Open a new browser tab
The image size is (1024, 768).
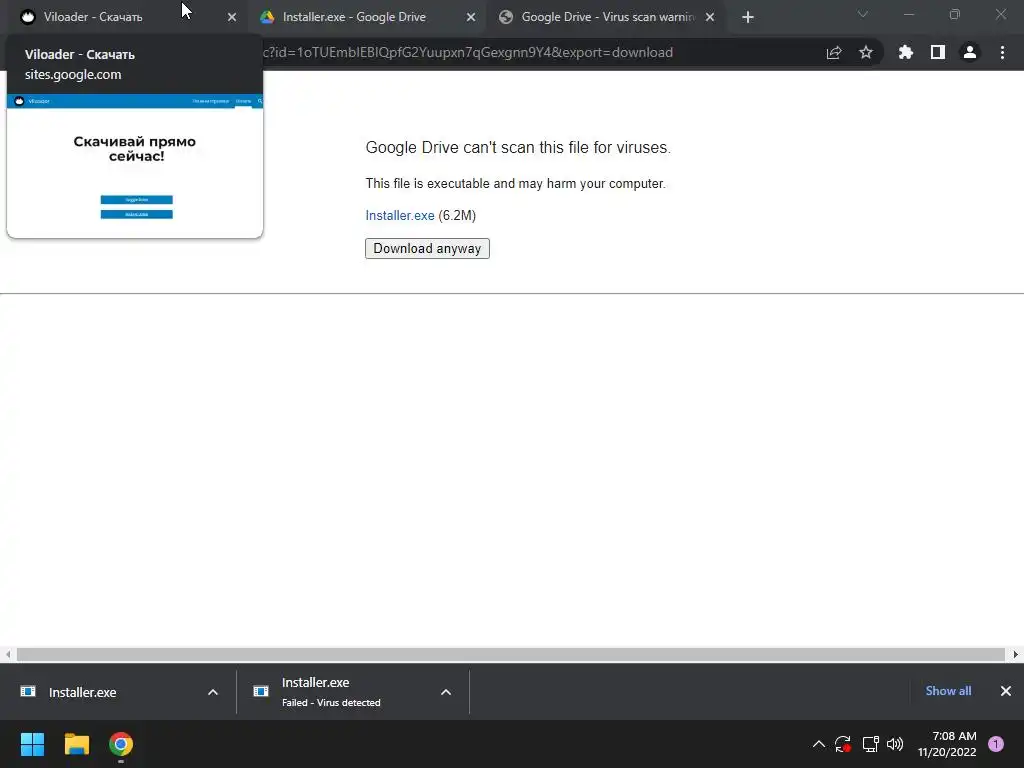(748, 18)
